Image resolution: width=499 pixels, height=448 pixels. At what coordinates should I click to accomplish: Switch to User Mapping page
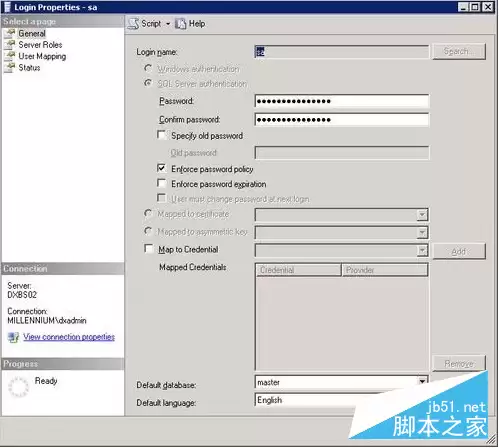click(x=42, y=56)
